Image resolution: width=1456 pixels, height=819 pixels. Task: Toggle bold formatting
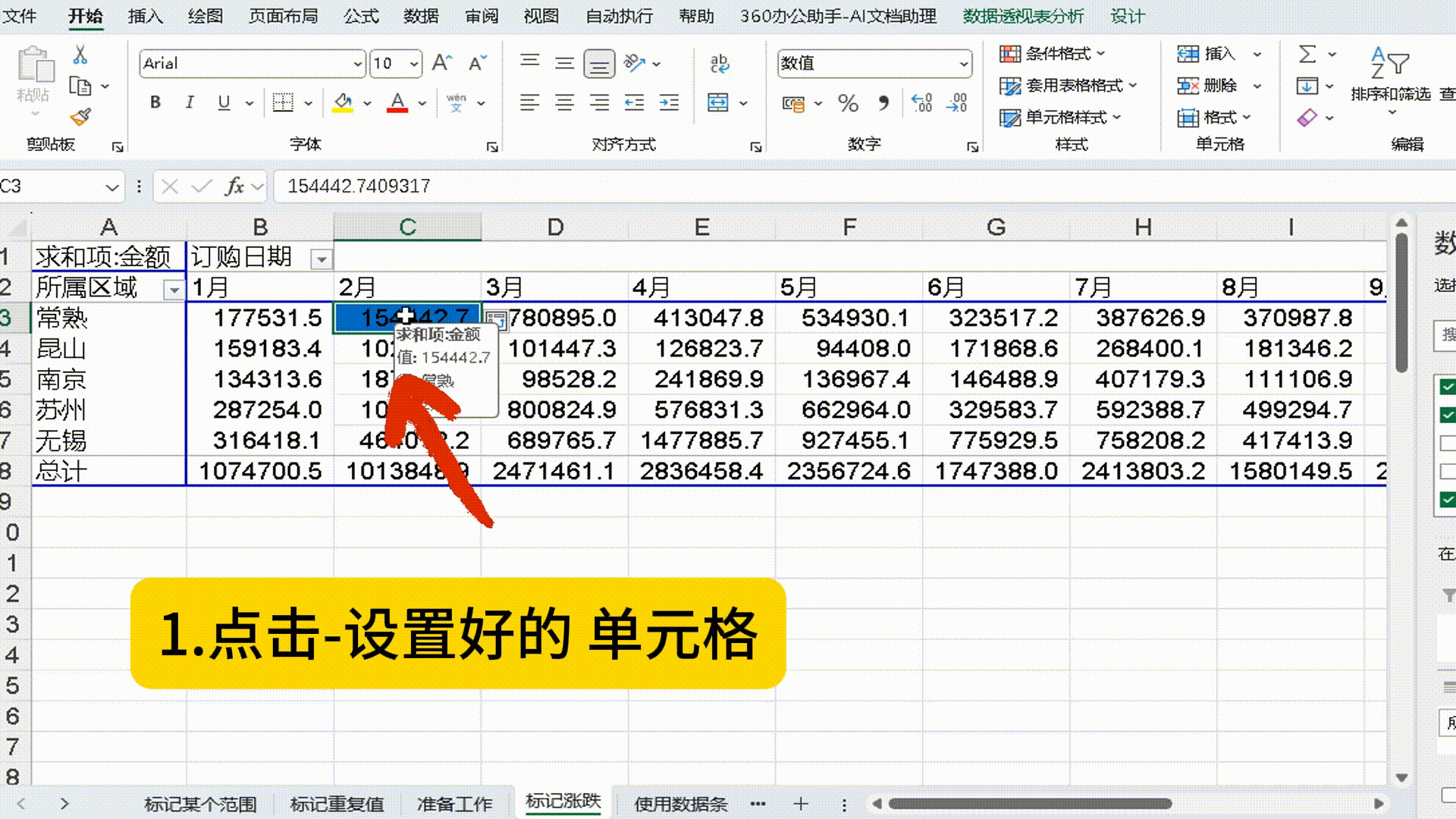(155, 102)
